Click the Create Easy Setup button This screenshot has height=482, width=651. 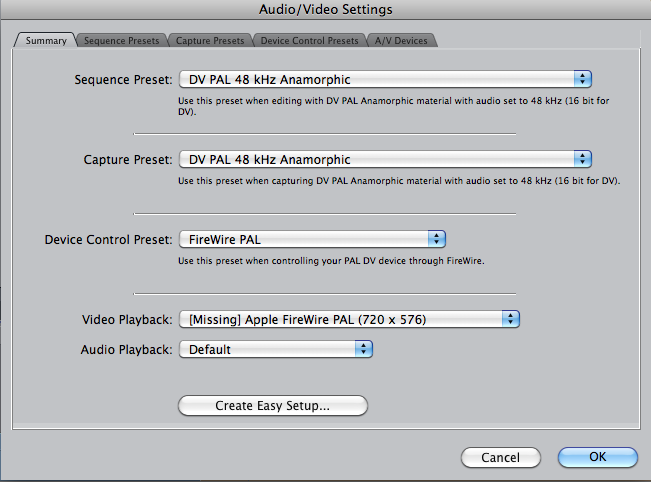(272, 406)
